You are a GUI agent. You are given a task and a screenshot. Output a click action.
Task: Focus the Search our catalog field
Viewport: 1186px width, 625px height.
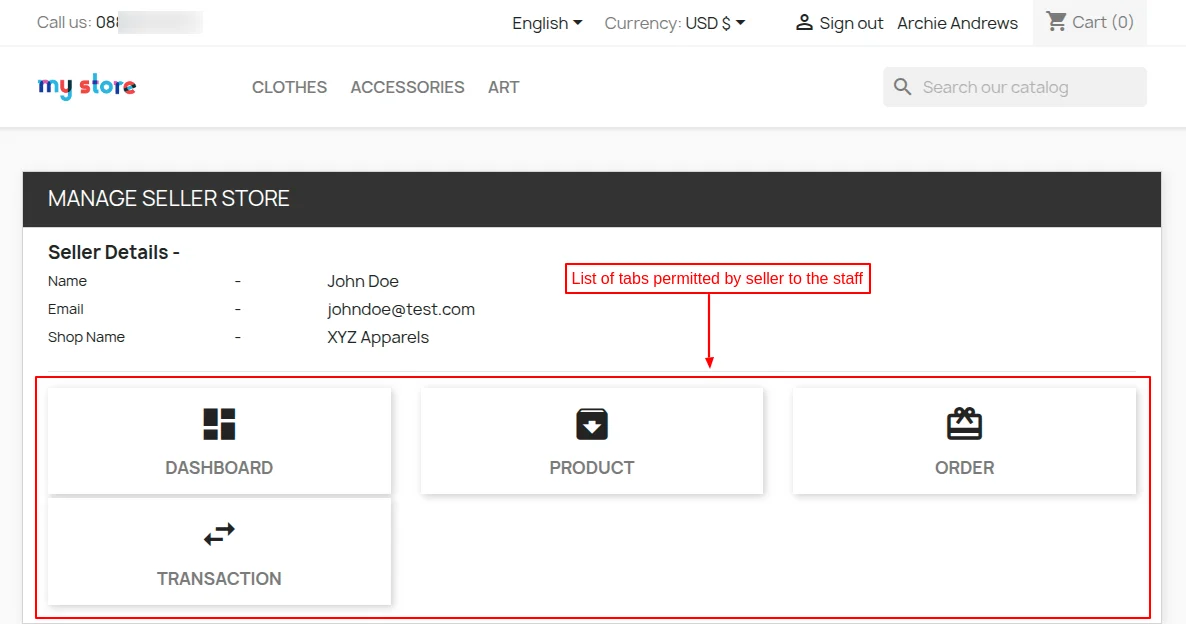1028,87
